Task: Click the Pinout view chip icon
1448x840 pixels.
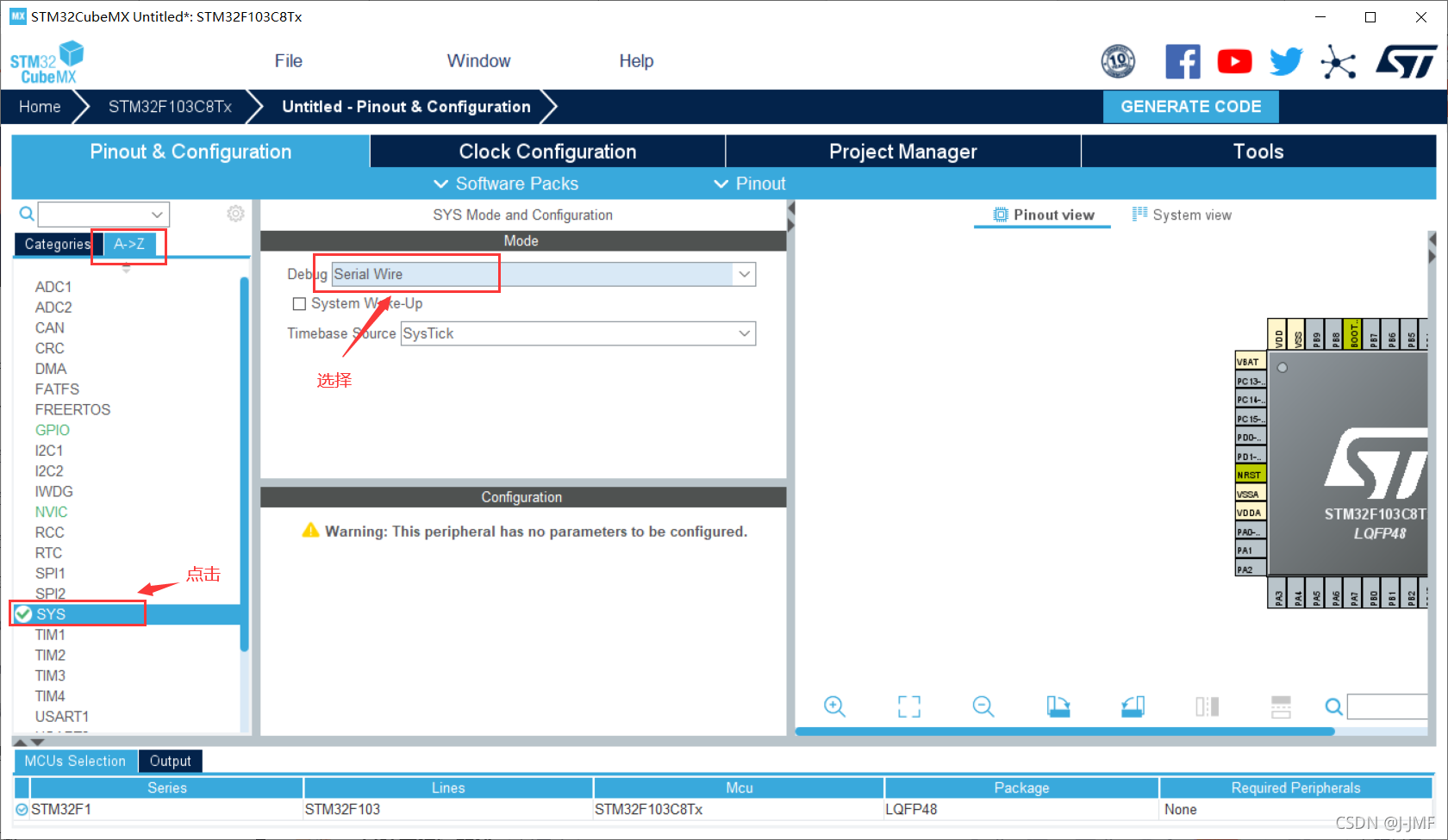Action: [x=1001, y=215]
